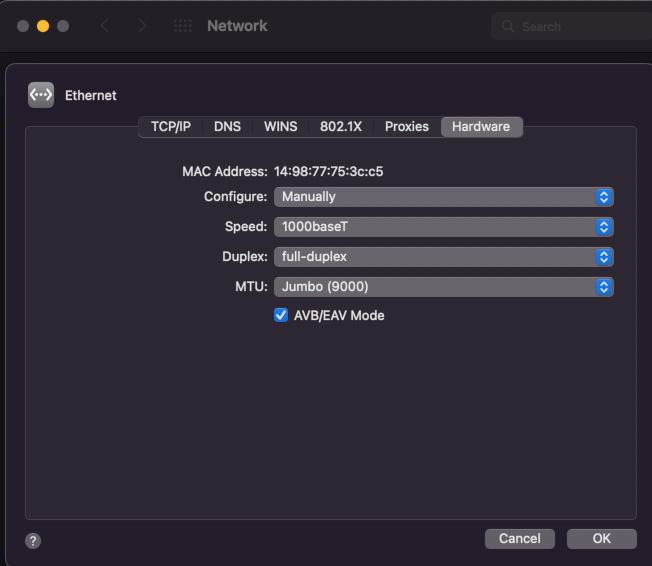Click the search magnifier icon
This screenshot has height=566, width=652.
click(508, 26)
